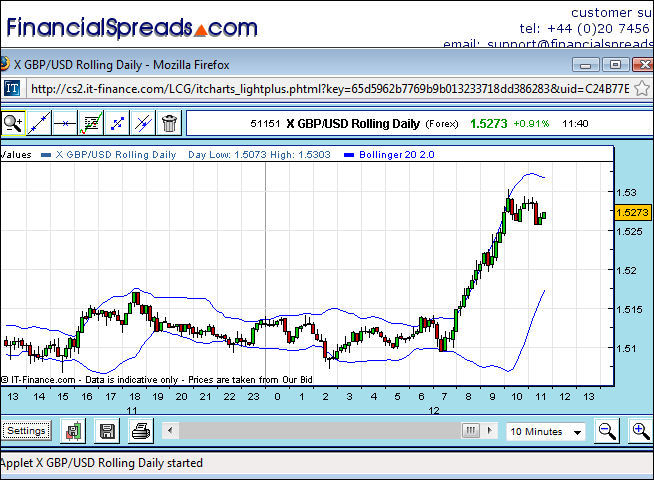Click the +0.91% change value
This screenshot has height=480, width=654.
click(531, 123)
